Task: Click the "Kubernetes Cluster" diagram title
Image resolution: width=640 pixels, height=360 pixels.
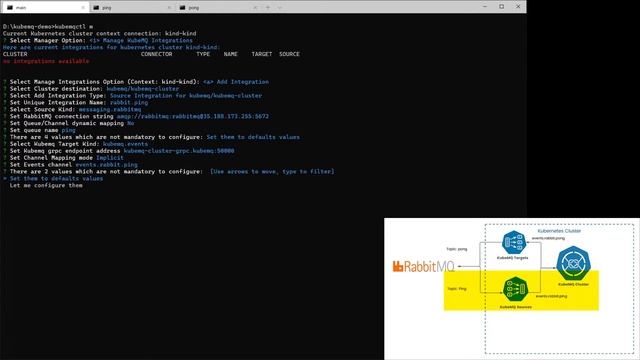Action: coord(559,231)
